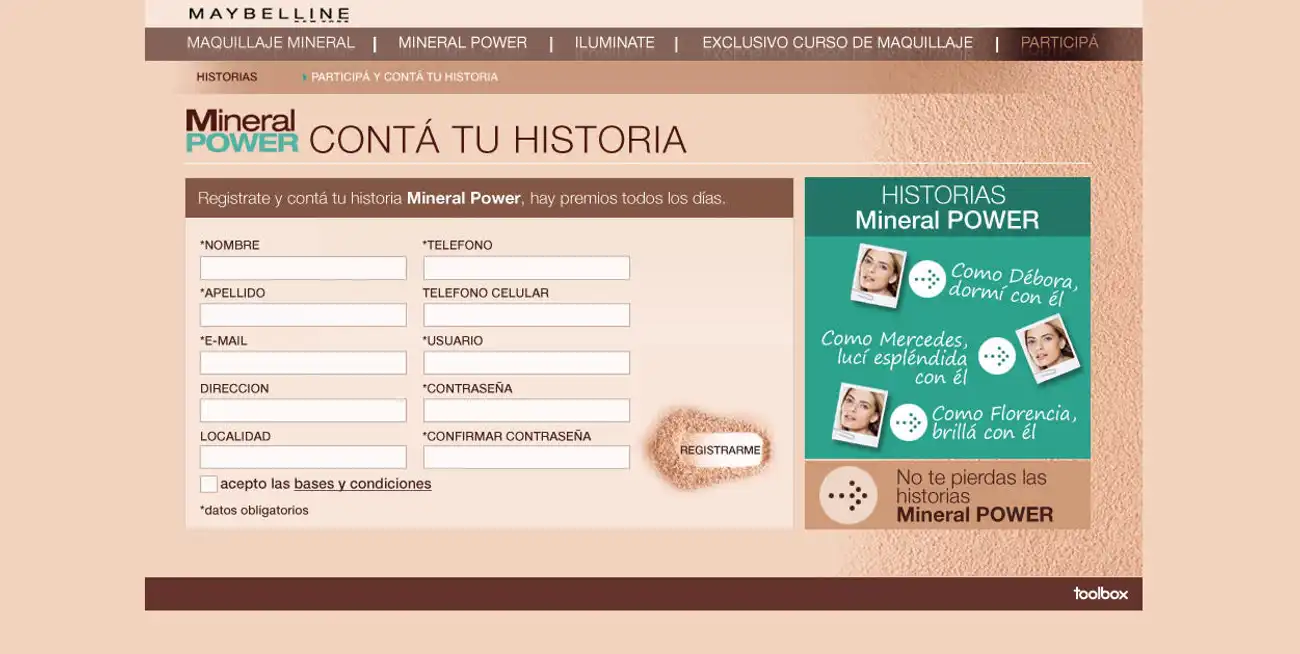Image resolution: width=1300 pixels, height=654 pixels.
Task: Go to the Iluminate section
Action: point(614,43)
